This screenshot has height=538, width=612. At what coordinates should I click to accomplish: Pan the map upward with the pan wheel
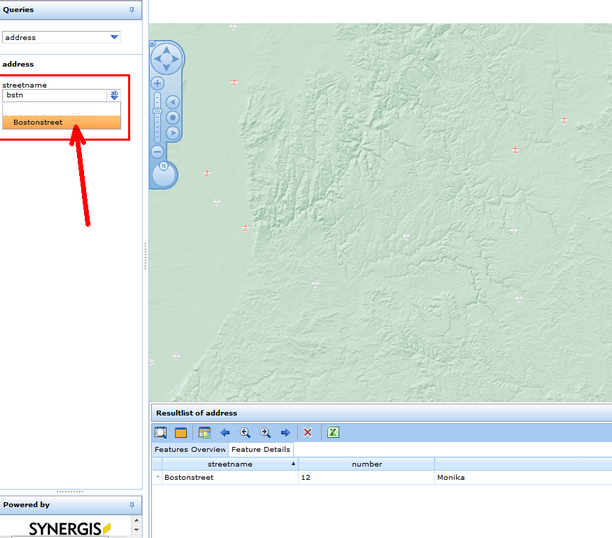pos(167,50)
